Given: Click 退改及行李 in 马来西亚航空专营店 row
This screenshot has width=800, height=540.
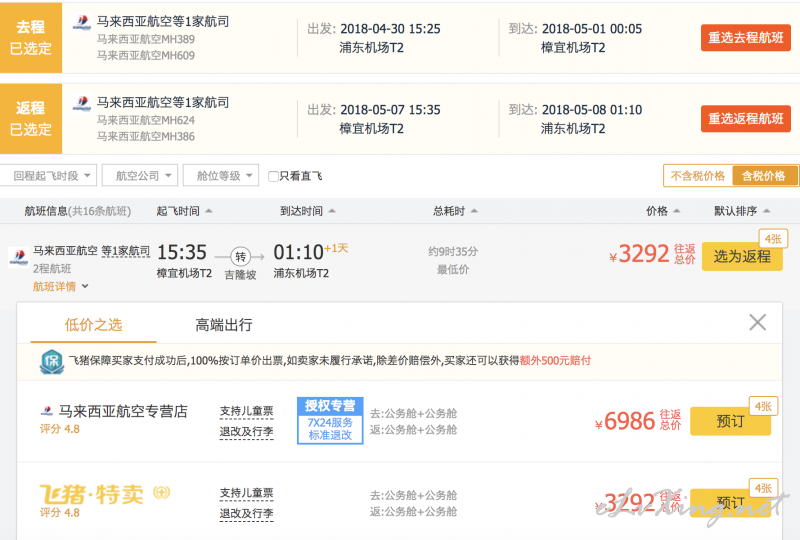Looking at the screenshot, I should (246, 432).
